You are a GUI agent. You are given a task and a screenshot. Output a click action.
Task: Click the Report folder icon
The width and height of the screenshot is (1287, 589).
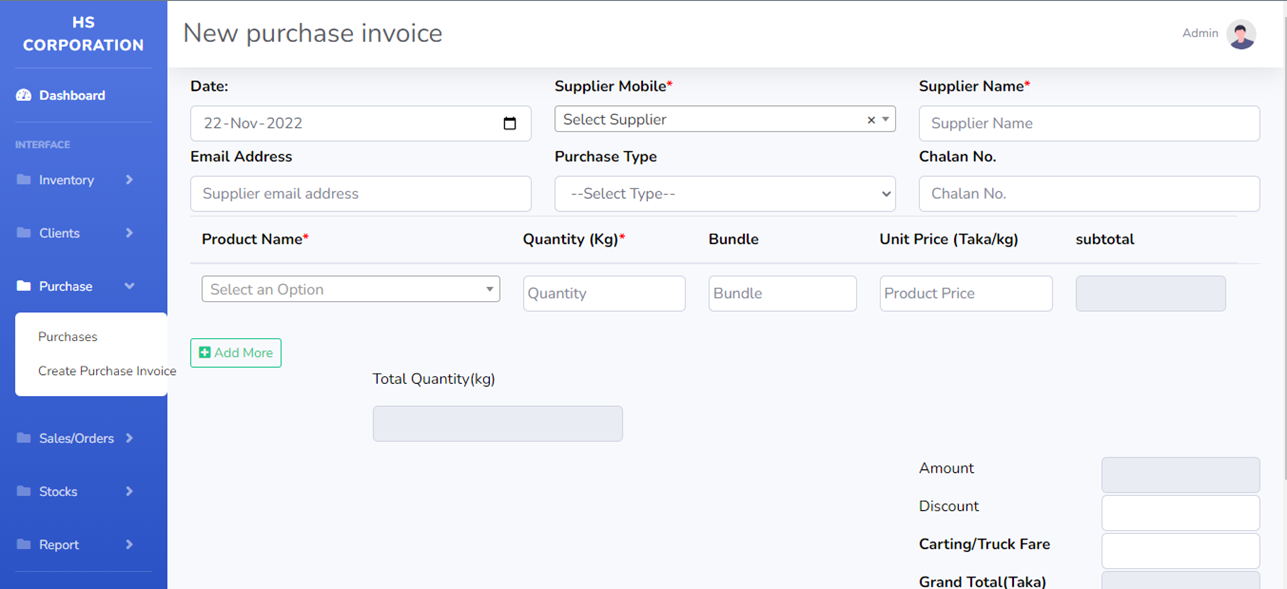[x=24, y=544]
